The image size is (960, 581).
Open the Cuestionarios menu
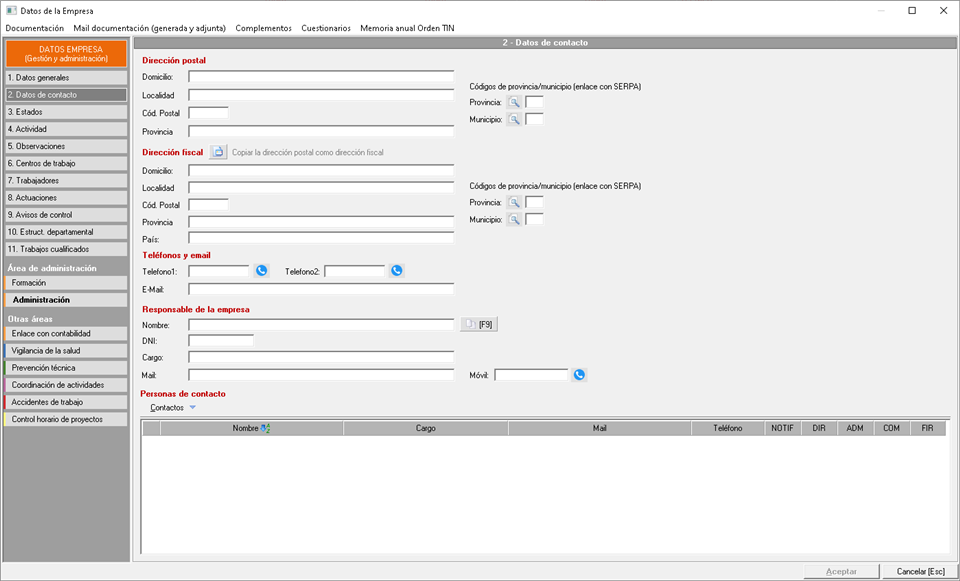(x=326, y=28)
